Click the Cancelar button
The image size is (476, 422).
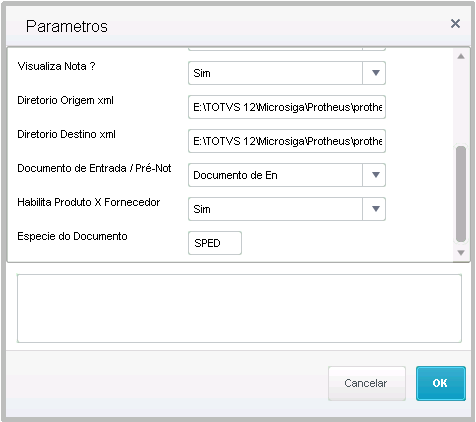[x=367, y=383]
